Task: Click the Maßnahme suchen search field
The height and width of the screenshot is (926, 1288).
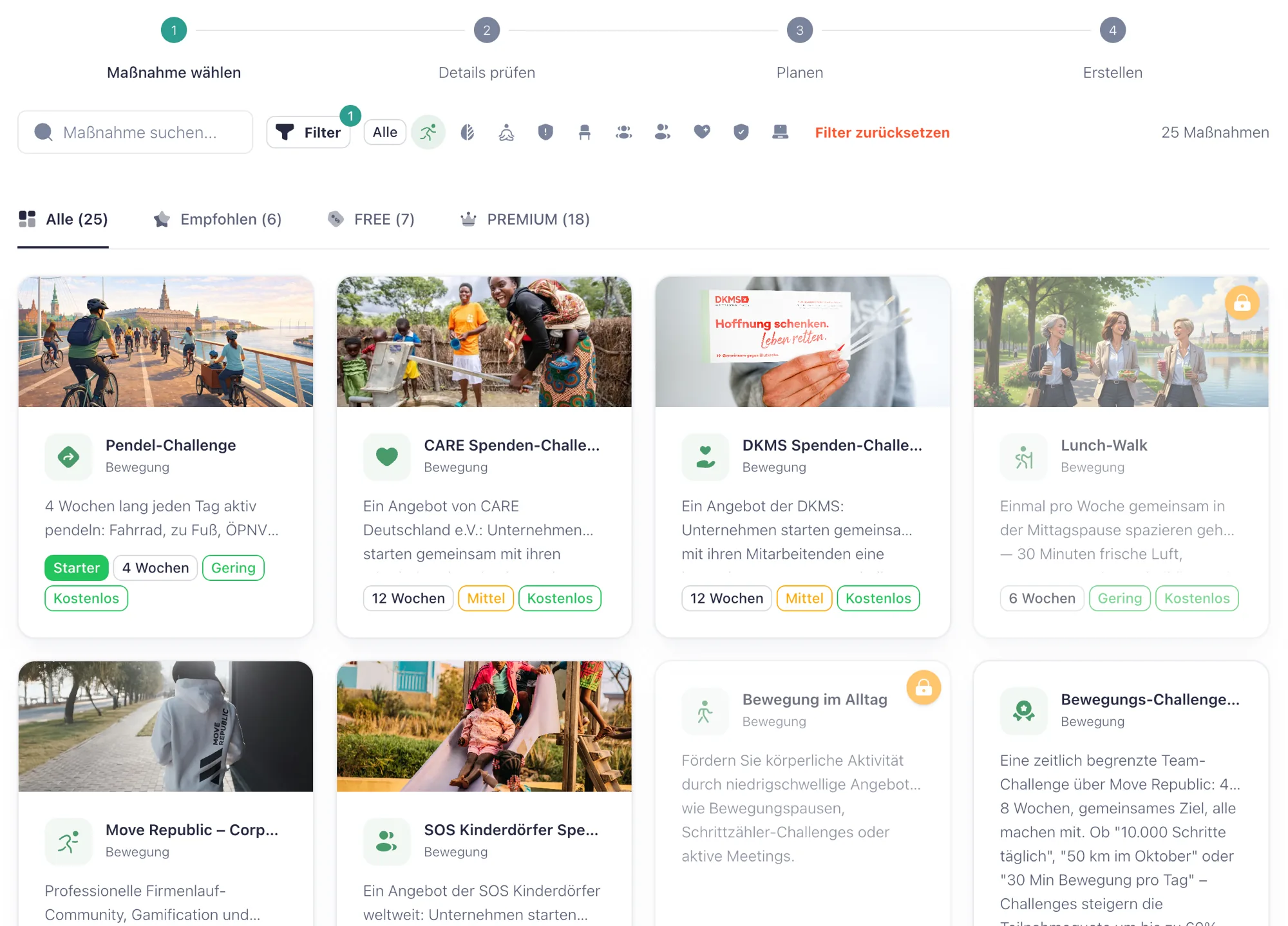Action: pyautogui.click(x=138, y=133)
